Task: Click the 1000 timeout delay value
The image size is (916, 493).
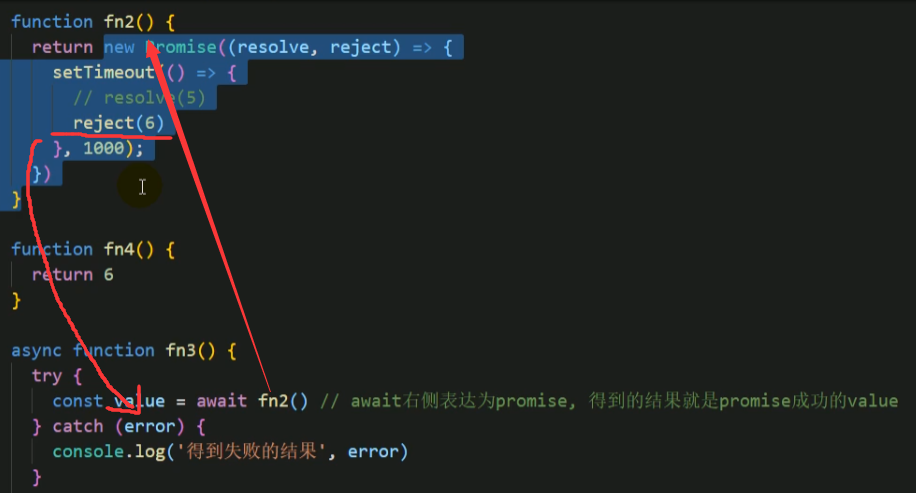Action: 103,148
